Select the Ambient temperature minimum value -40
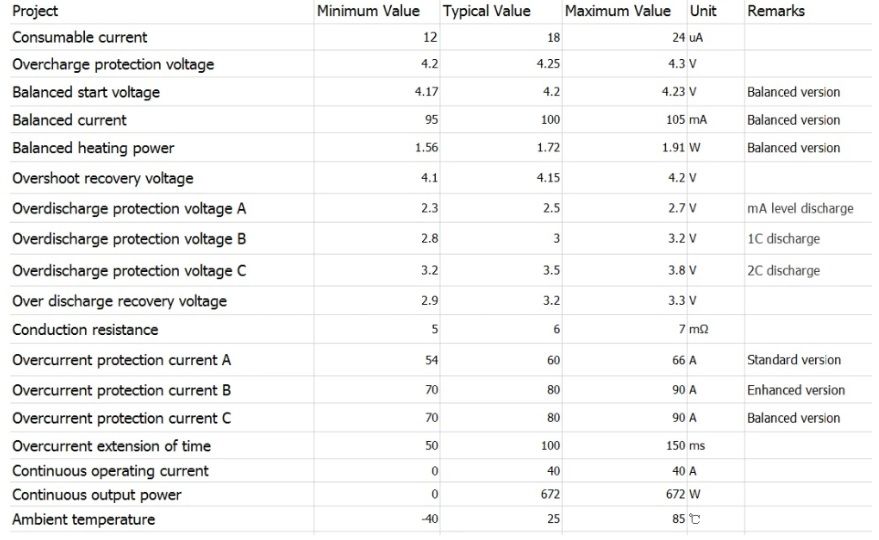The height and width of the screenshot is (540, 879). 429,519
